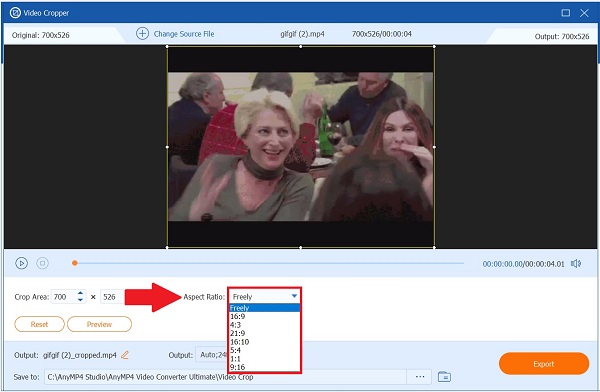Edit output filename with pencil icon
Image resolution: width=600 pixels, height=392 pixels.
tap(125, 355)
